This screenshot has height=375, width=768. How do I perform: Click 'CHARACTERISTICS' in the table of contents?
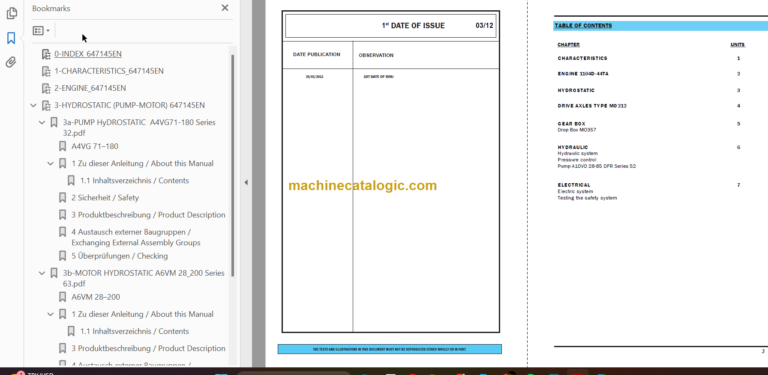click(582, 58)
